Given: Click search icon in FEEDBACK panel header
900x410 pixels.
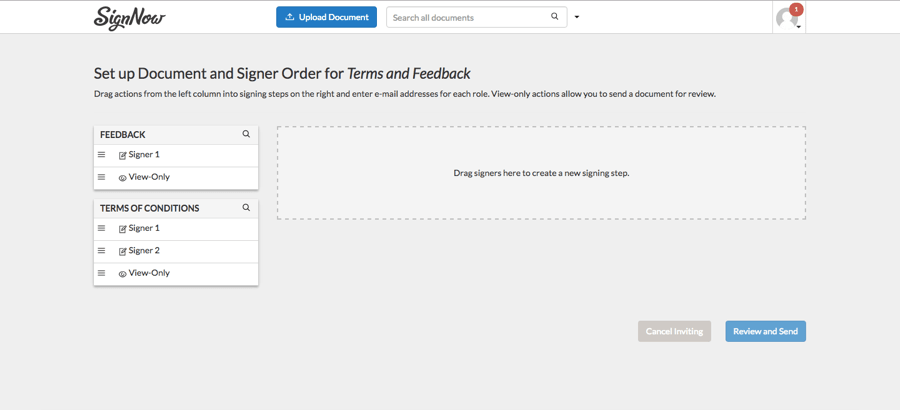Looking at the screenshot, I should 246,134.
